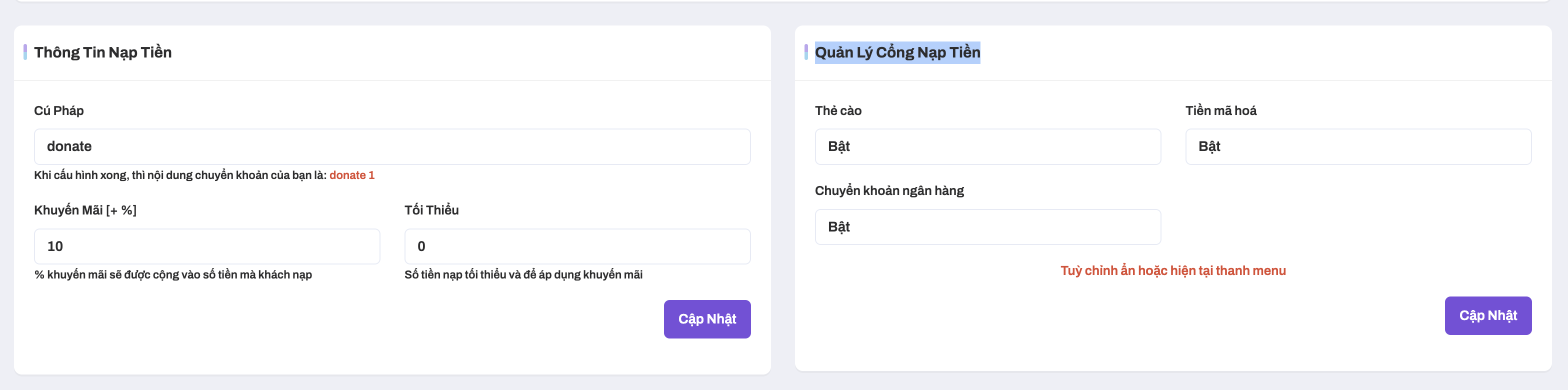Edit the Khuyến Mãi percentage field
The width and height of the screenshot is (1568, 390).
[x=207, y=246]
